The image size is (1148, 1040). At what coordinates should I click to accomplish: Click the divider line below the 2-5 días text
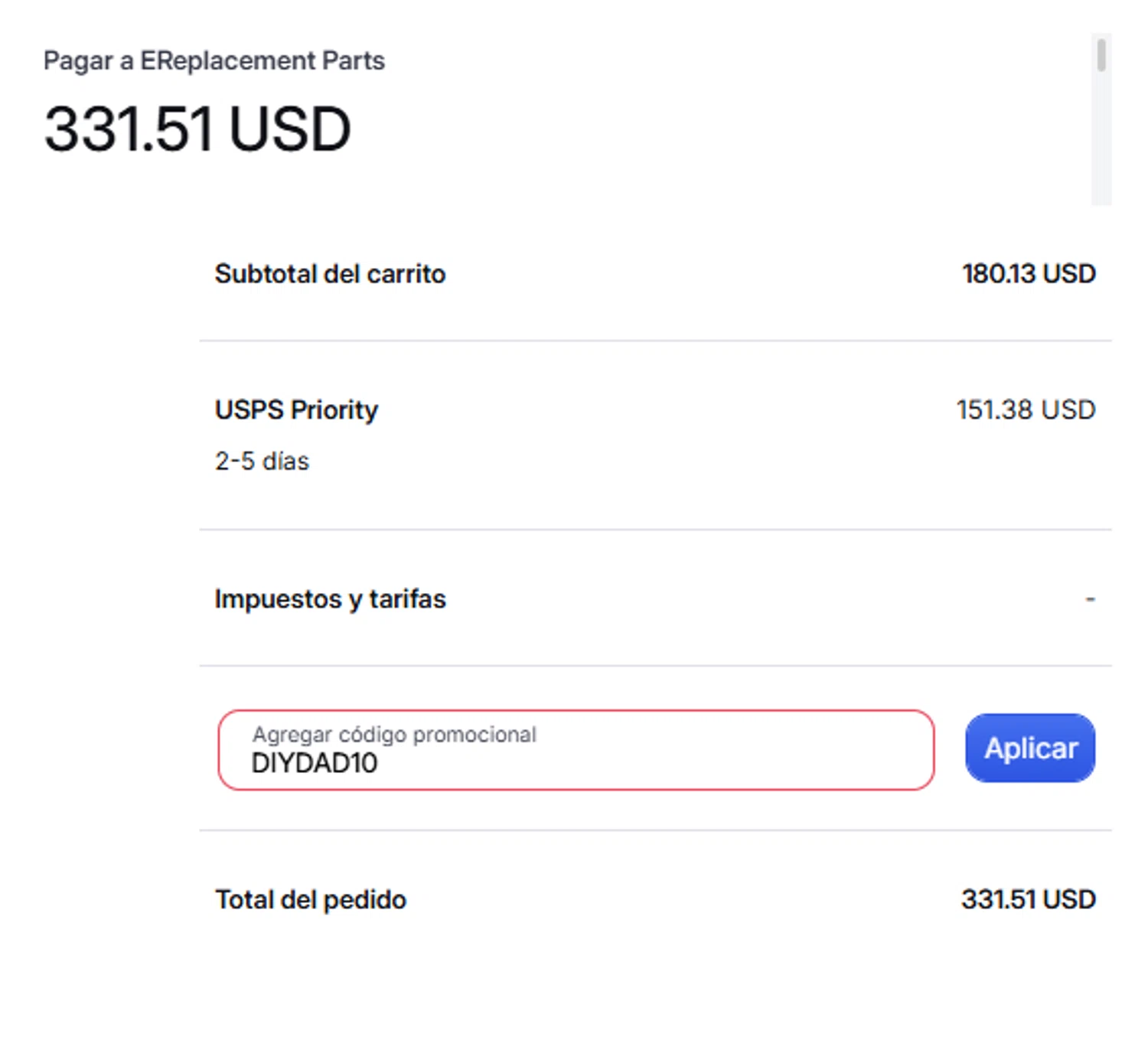pos(654,530)
